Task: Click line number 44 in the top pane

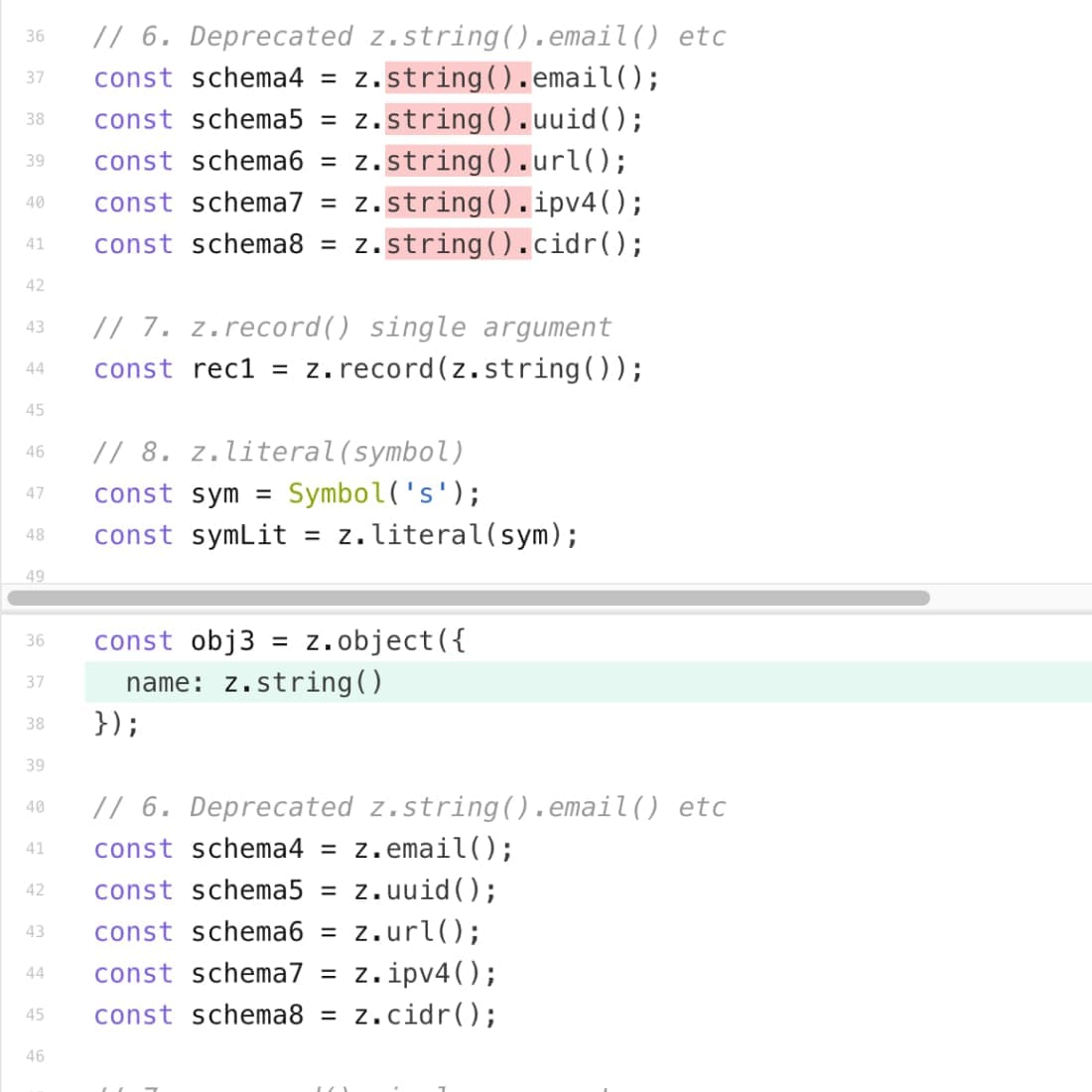Action: [35, 369]
